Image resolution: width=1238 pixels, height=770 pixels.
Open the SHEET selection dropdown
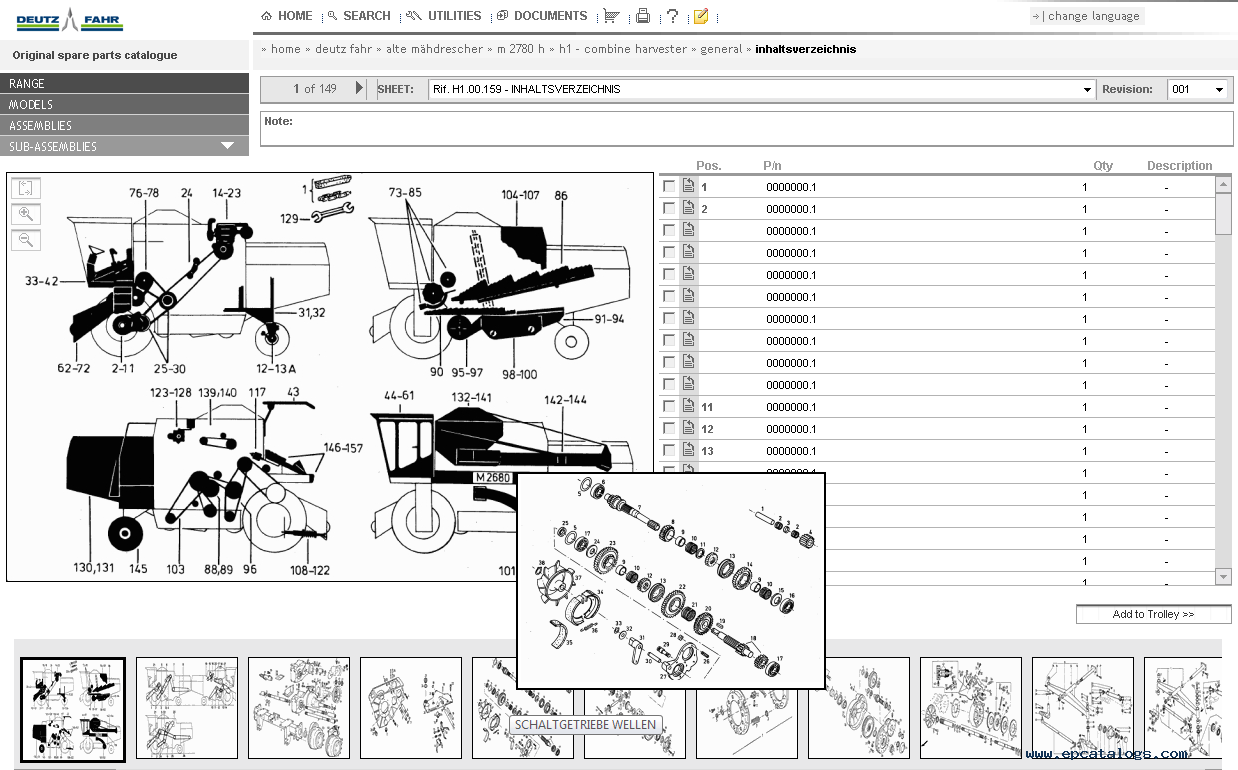(1086, 89)
